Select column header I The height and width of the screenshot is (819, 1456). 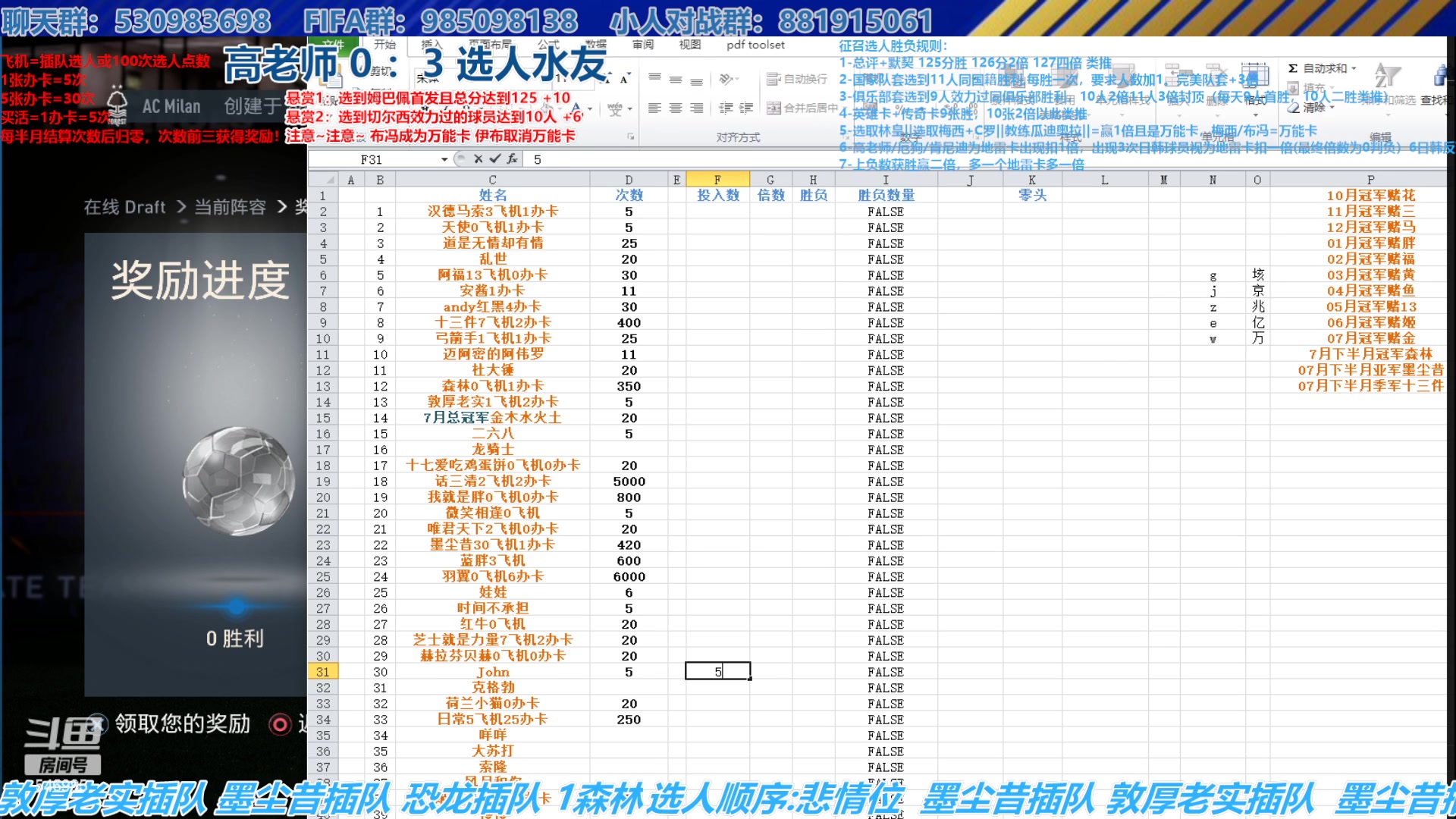(886, 180)
